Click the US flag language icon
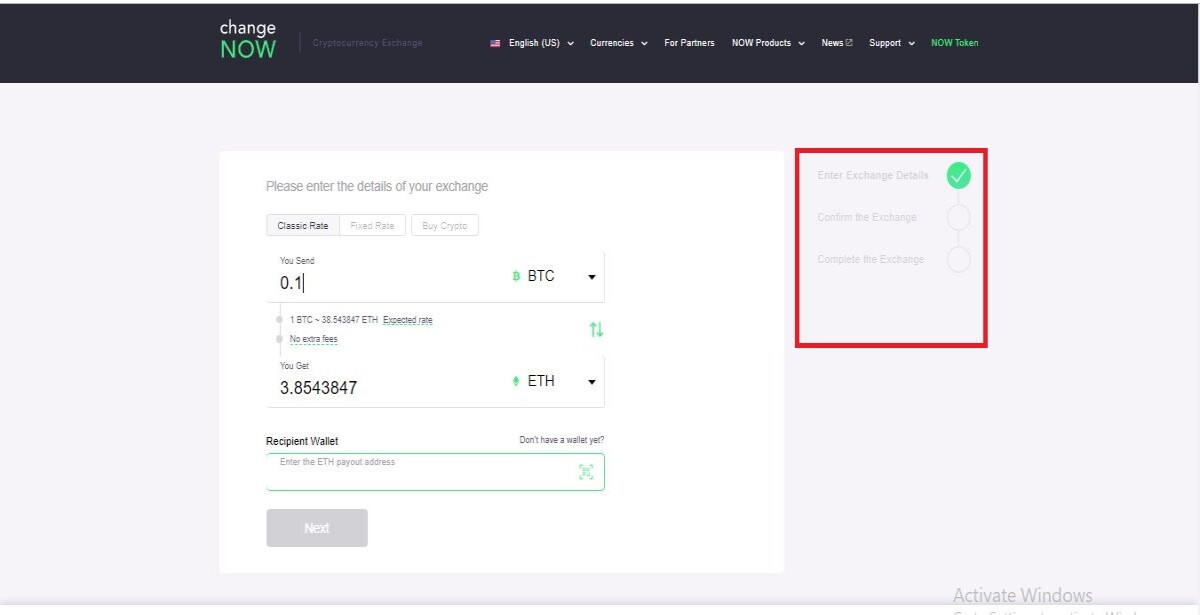Image resolution: width=1200 pixels, height=615 pixels. coord(495,43)
